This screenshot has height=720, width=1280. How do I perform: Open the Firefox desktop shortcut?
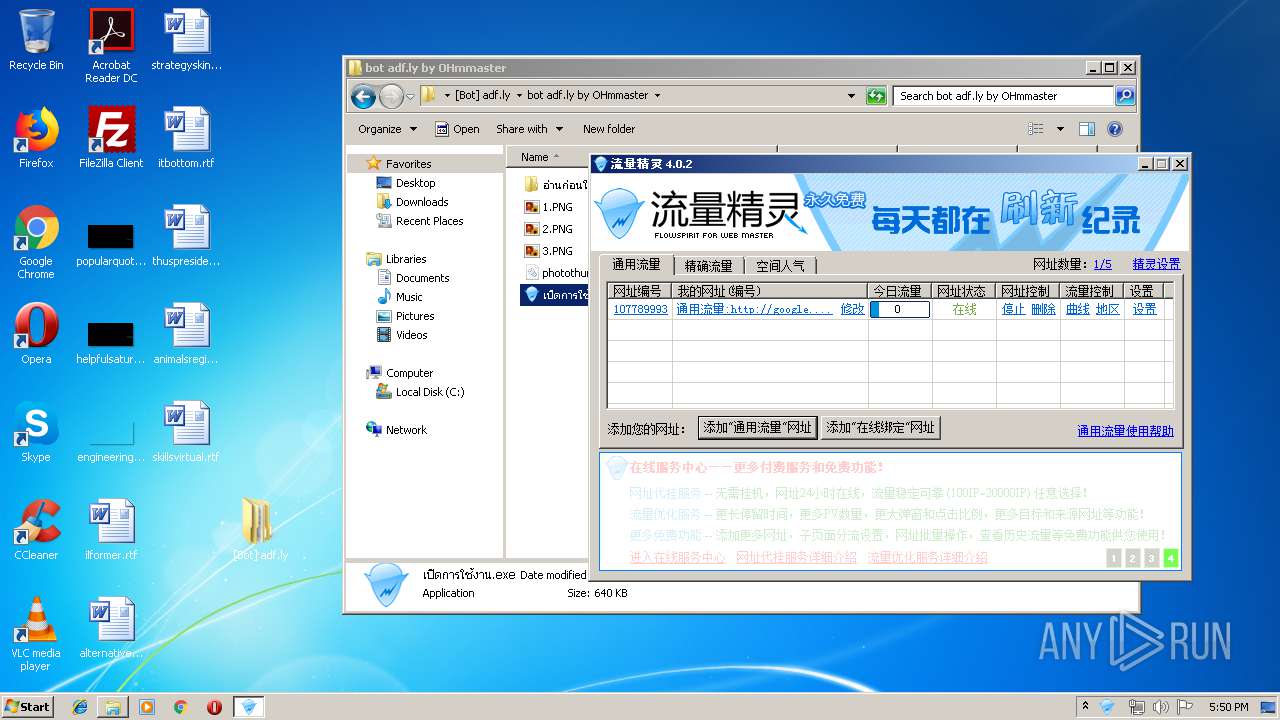tap(36, 138)
